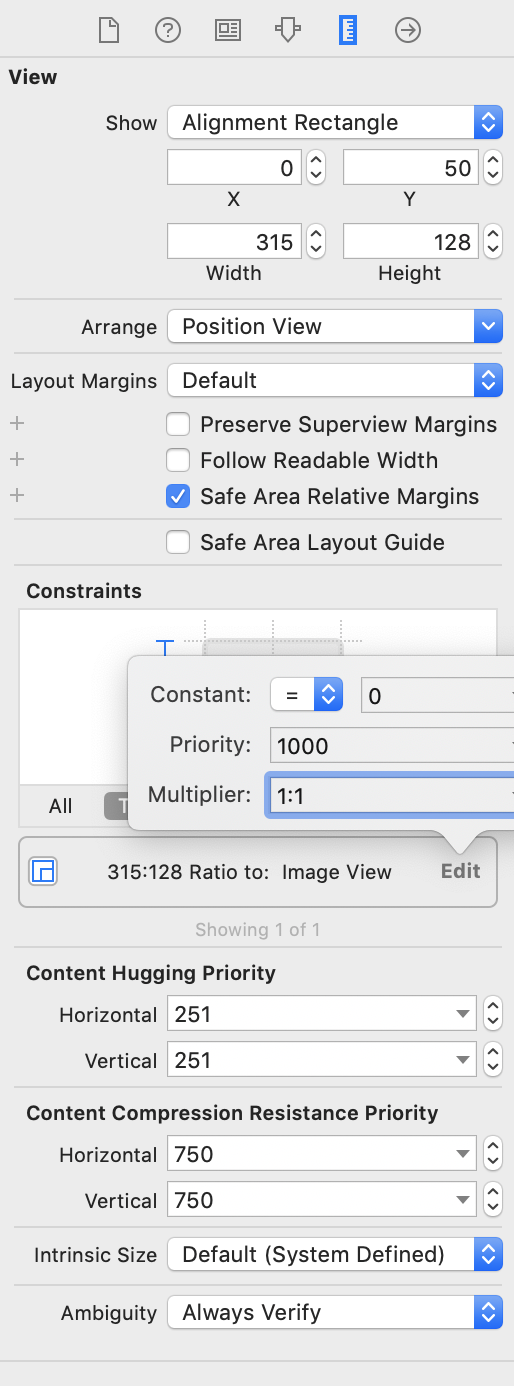Open the Connections inspector arrow icon
This screenshot has height=1386, width=514.
click(407, 30)
